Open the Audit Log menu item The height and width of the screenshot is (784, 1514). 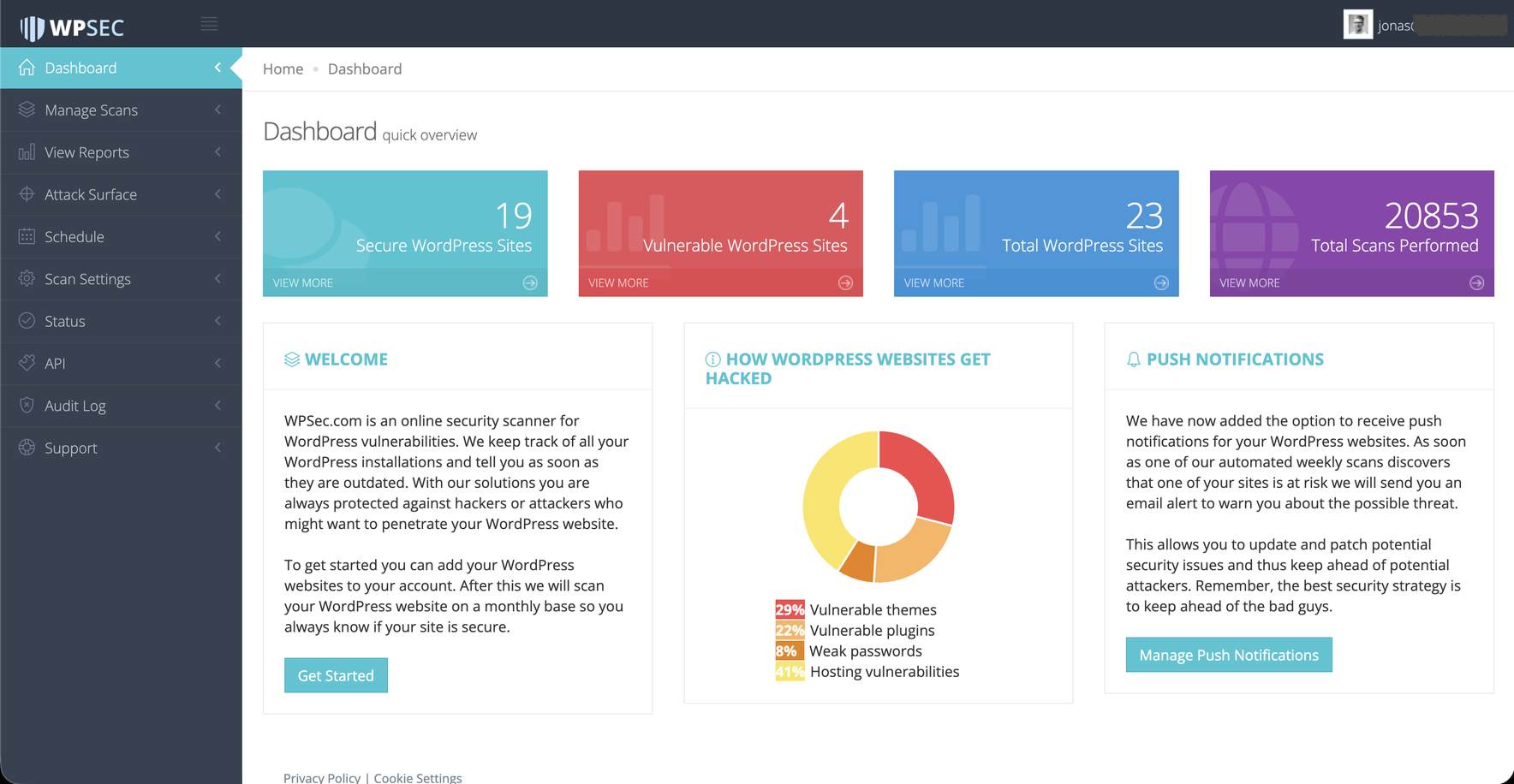(121, 406)
